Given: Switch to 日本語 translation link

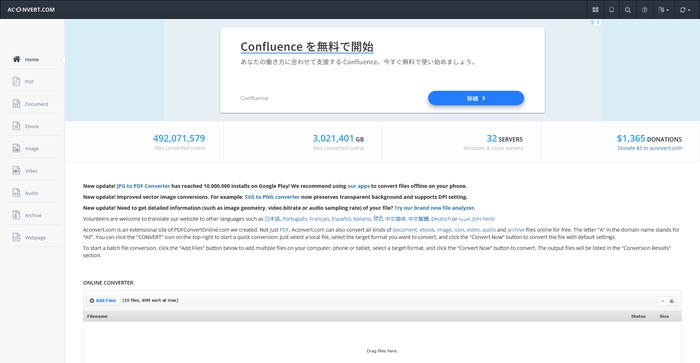Looking at the screenshot, I should coord(272,219).
